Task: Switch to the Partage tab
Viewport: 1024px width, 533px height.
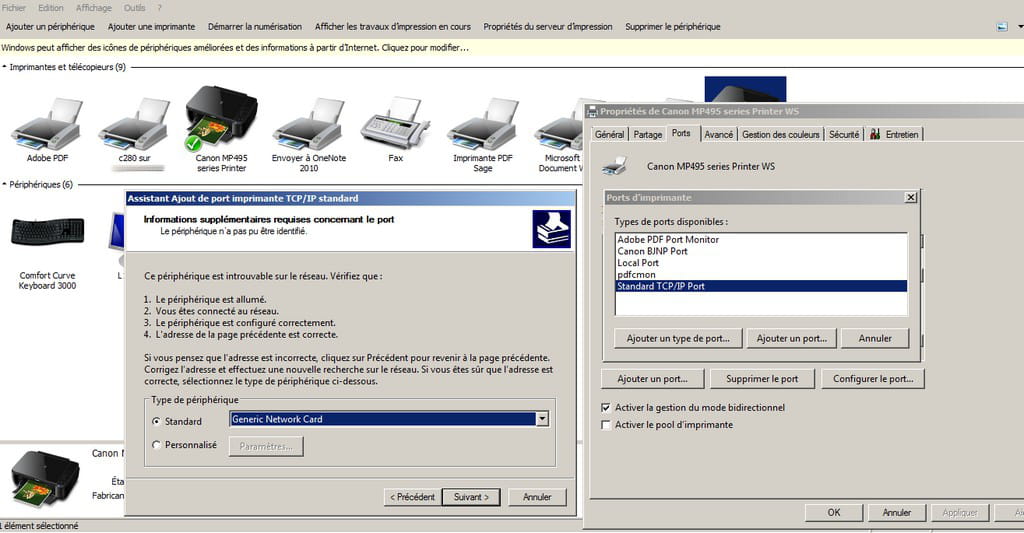Action: click(648, 134)
